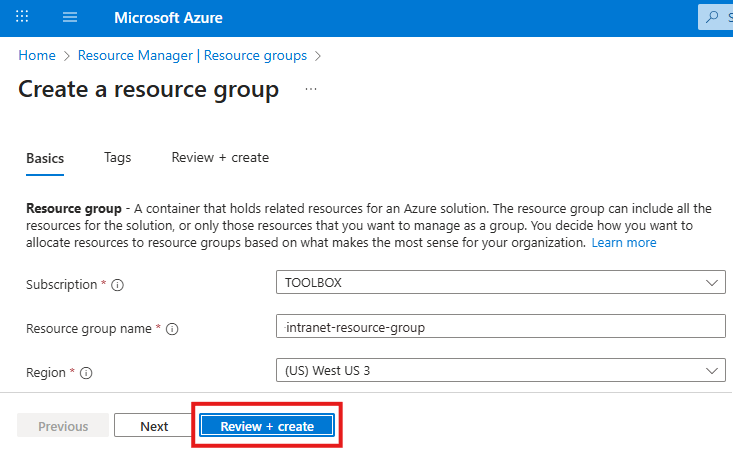This screenshot has height=457, width=733.
Task: Expand the Subscription dropdown showing TOOLBOX
Action: (499, 283)
